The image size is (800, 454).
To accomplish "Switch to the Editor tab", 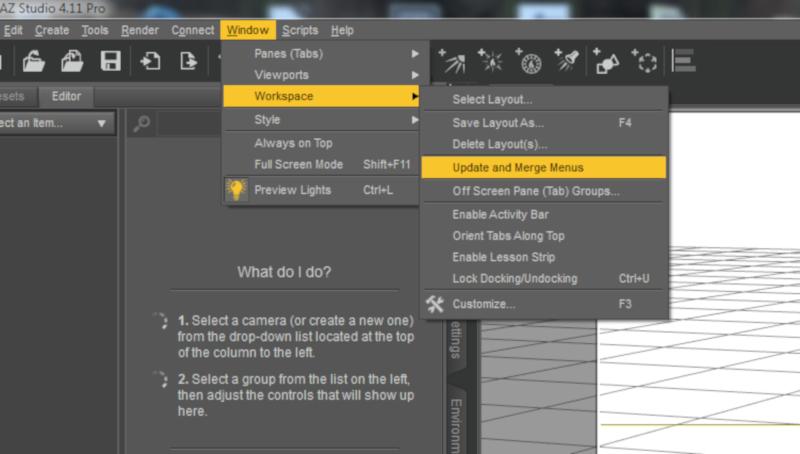I will coord(66,96).
